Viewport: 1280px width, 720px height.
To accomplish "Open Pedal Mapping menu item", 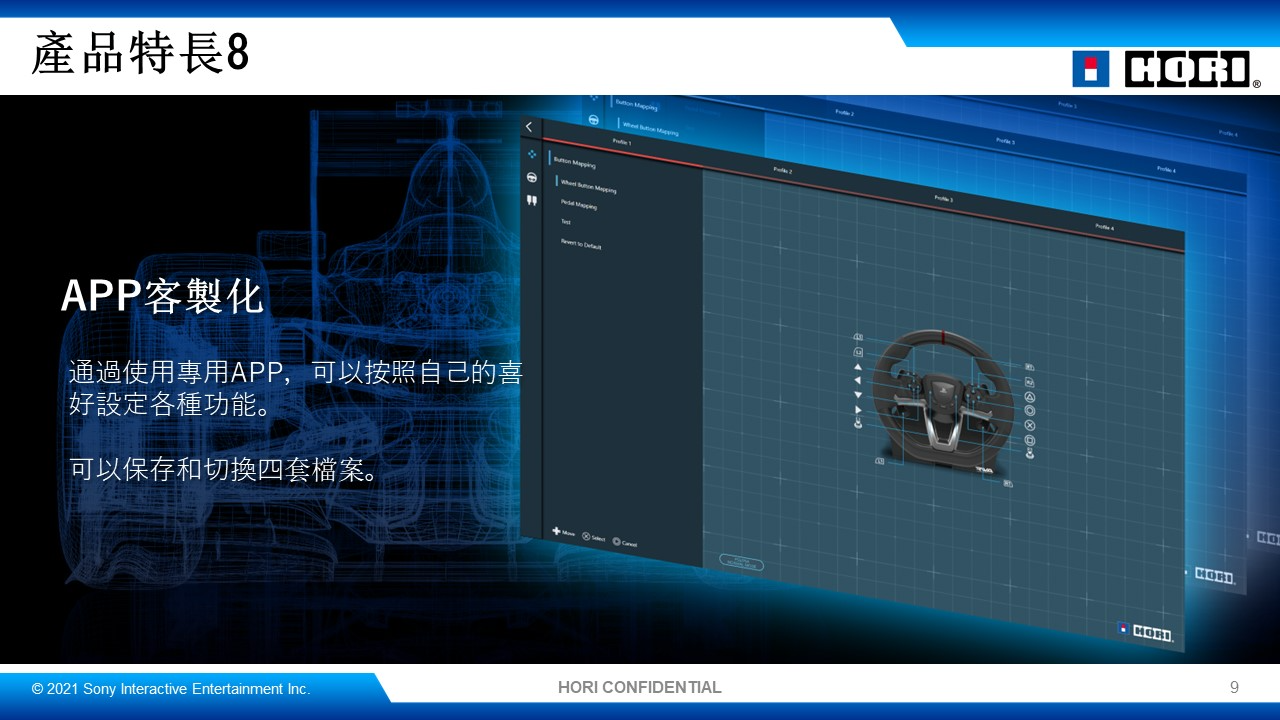I will [579, 205].
